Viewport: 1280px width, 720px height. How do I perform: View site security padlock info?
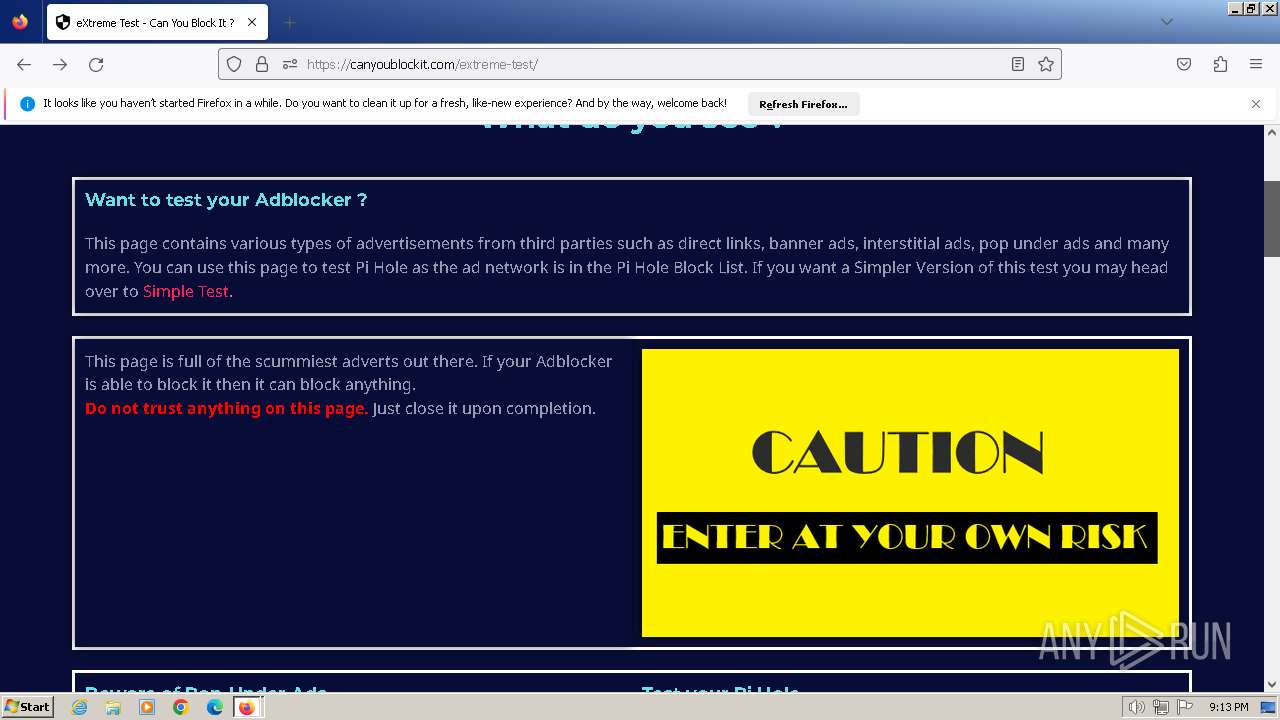262,64
